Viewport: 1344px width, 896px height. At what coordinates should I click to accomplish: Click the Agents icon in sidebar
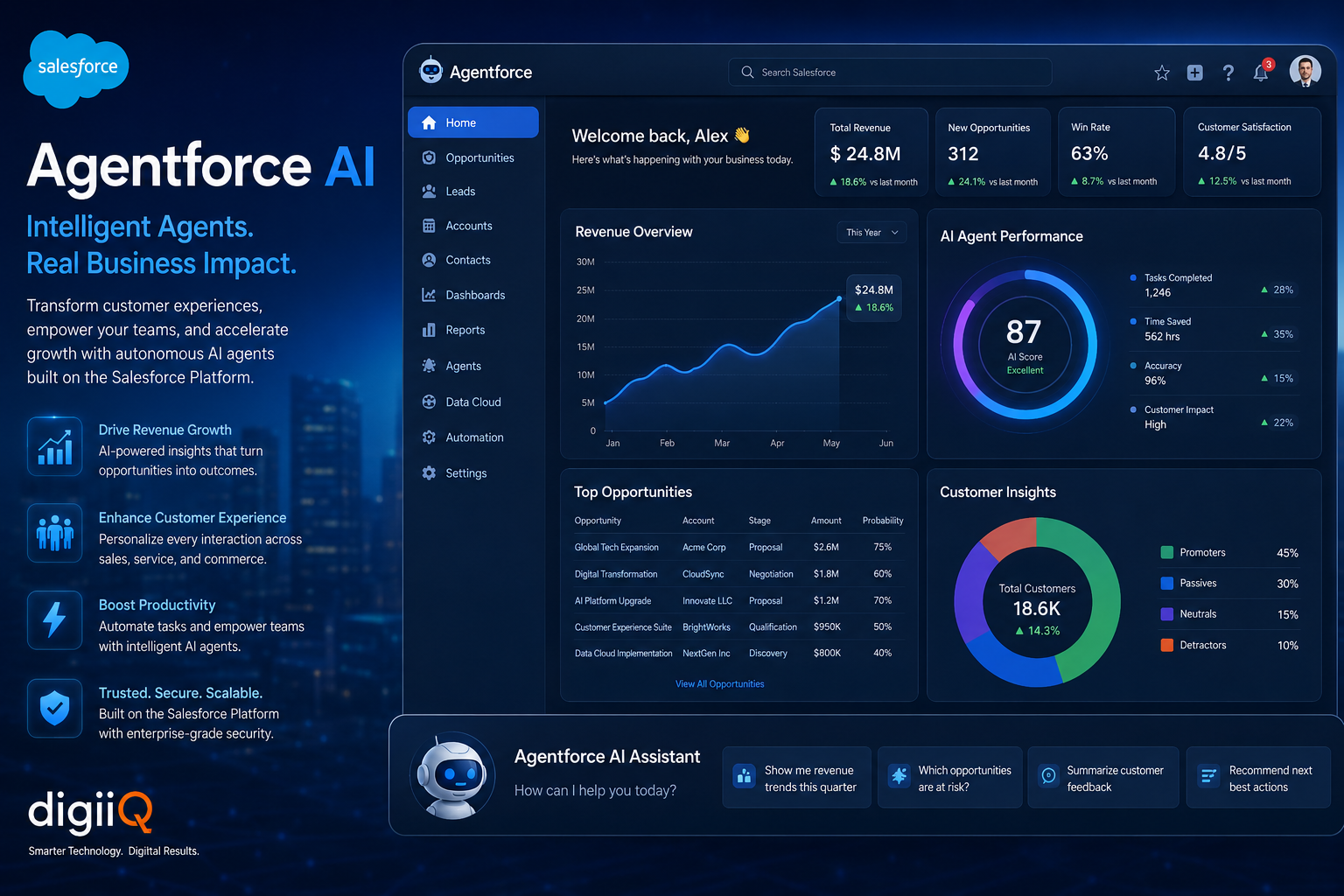point(429,366)
